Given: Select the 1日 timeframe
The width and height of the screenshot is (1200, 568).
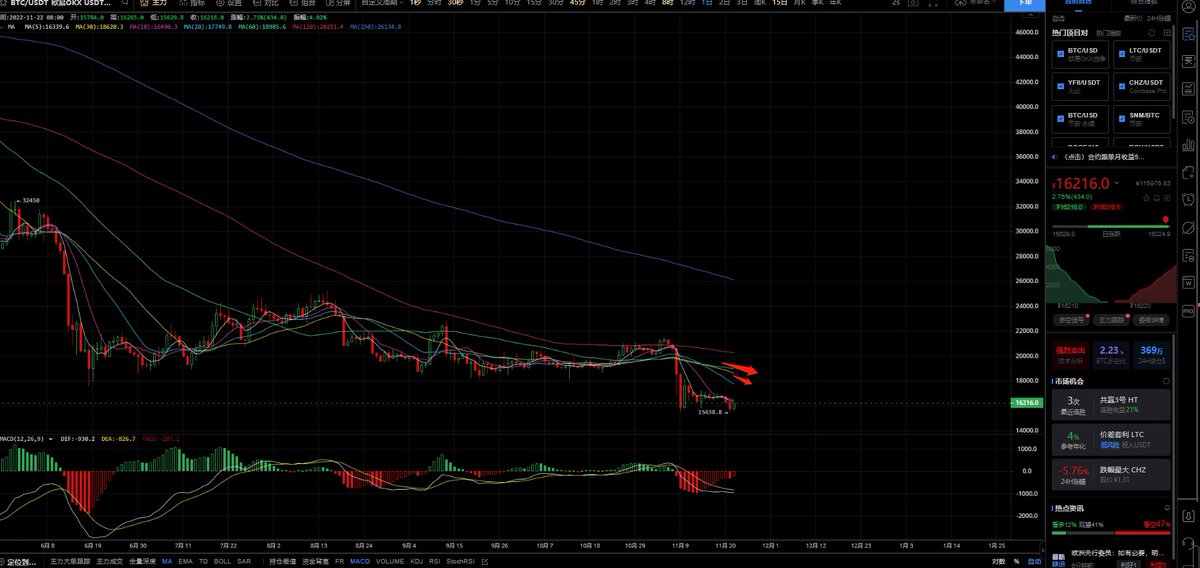Looking at the screenshot, I should [708, 3].
